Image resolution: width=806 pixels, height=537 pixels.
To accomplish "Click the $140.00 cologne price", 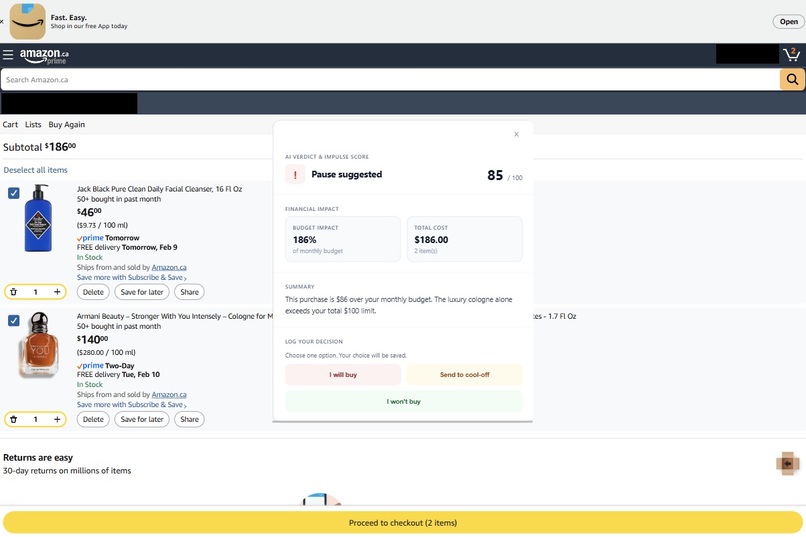I will click(x=93, y=339).
